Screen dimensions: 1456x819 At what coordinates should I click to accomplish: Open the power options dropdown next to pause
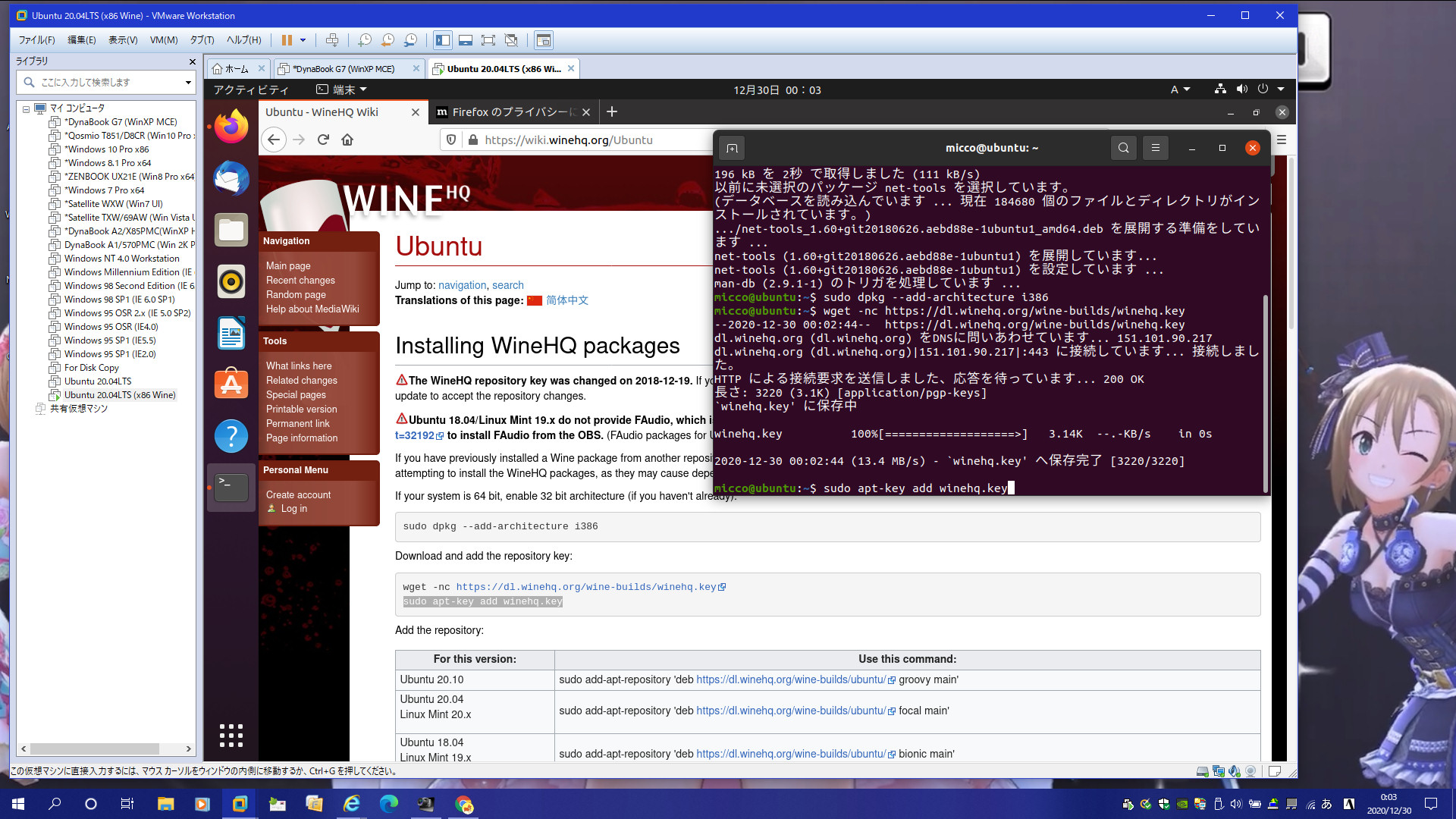tap(303, 40)
